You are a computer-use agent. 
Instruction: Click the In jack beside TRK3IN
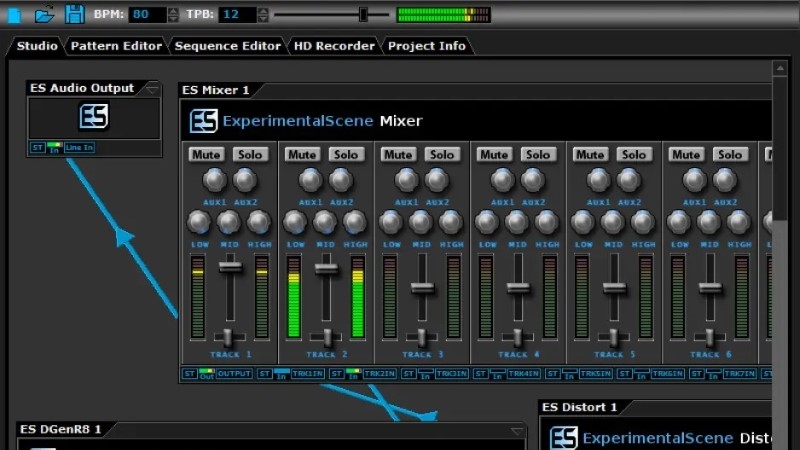(426, 373)
